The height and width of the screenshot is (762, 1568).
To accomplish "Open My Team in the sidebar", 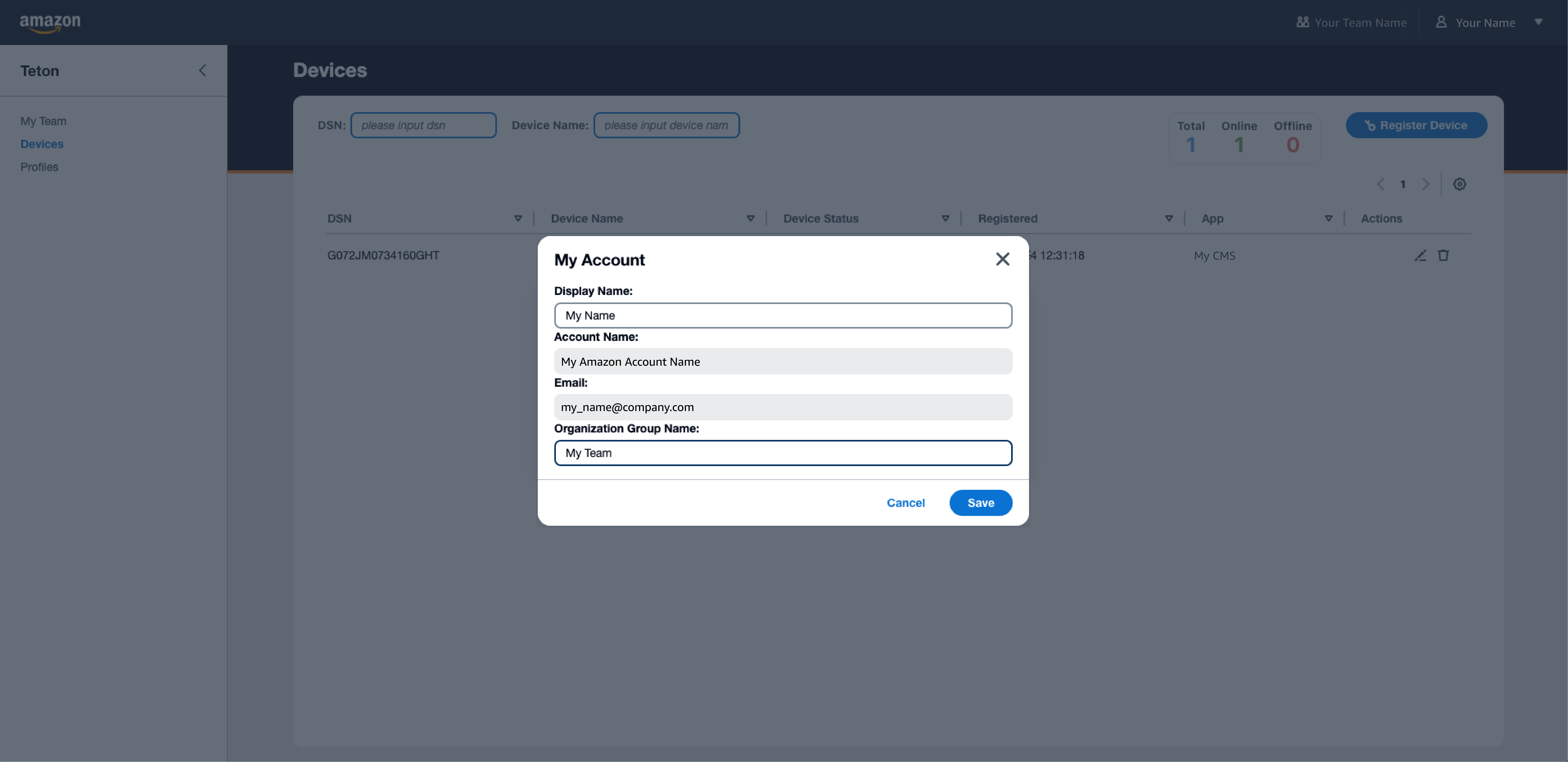I will click(x=43, y=121).
